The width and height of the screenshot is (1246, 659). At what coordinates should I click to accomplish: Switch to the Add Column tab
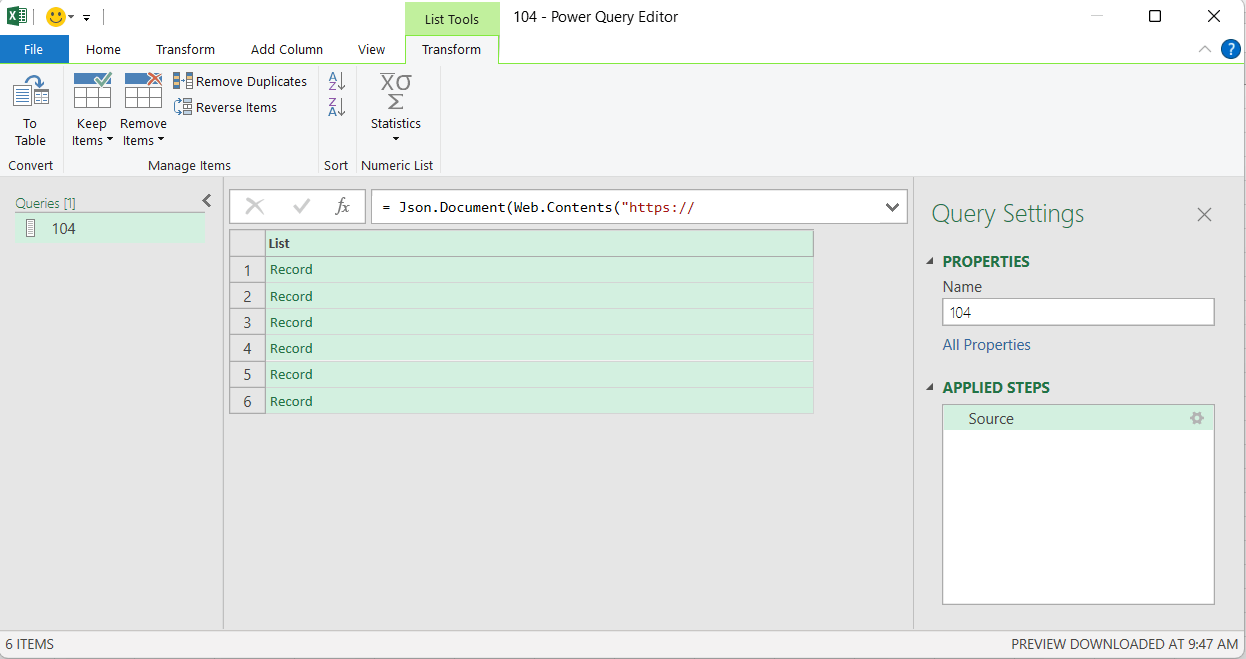287,49
